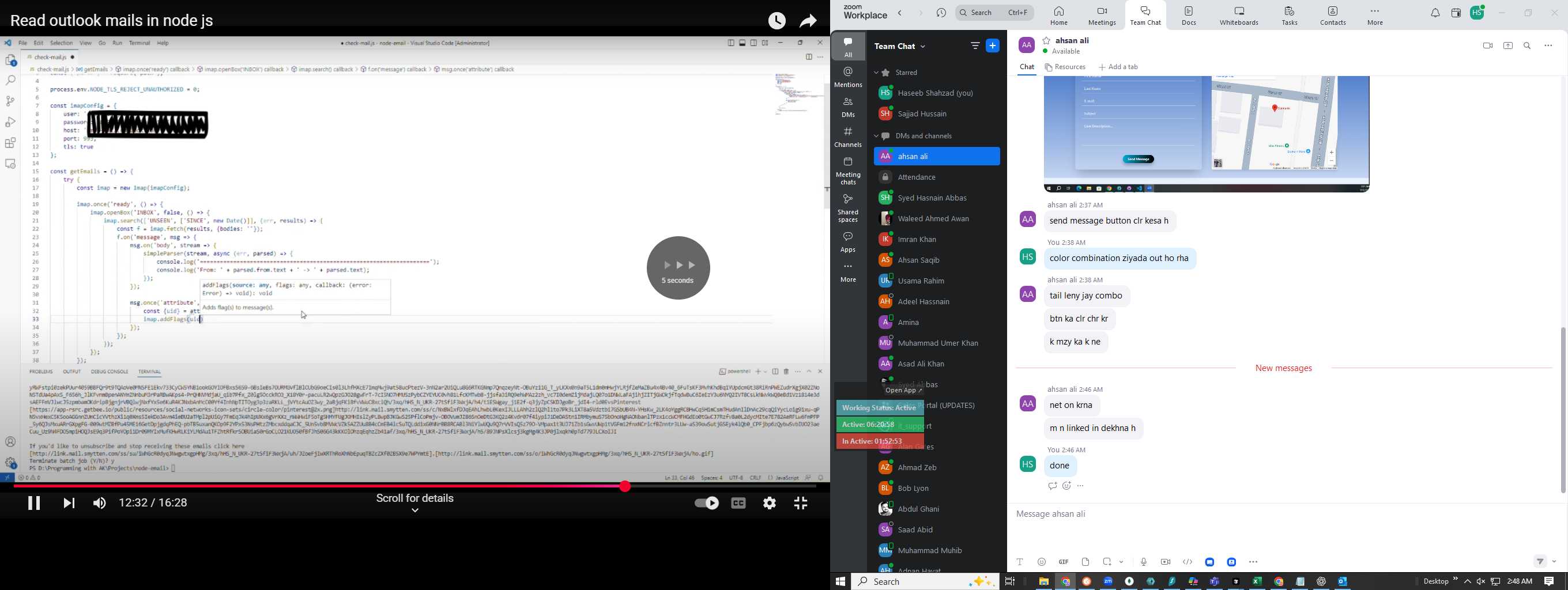
Task: Open Zoom notifications bell
Action: (x=1435, y=13)
